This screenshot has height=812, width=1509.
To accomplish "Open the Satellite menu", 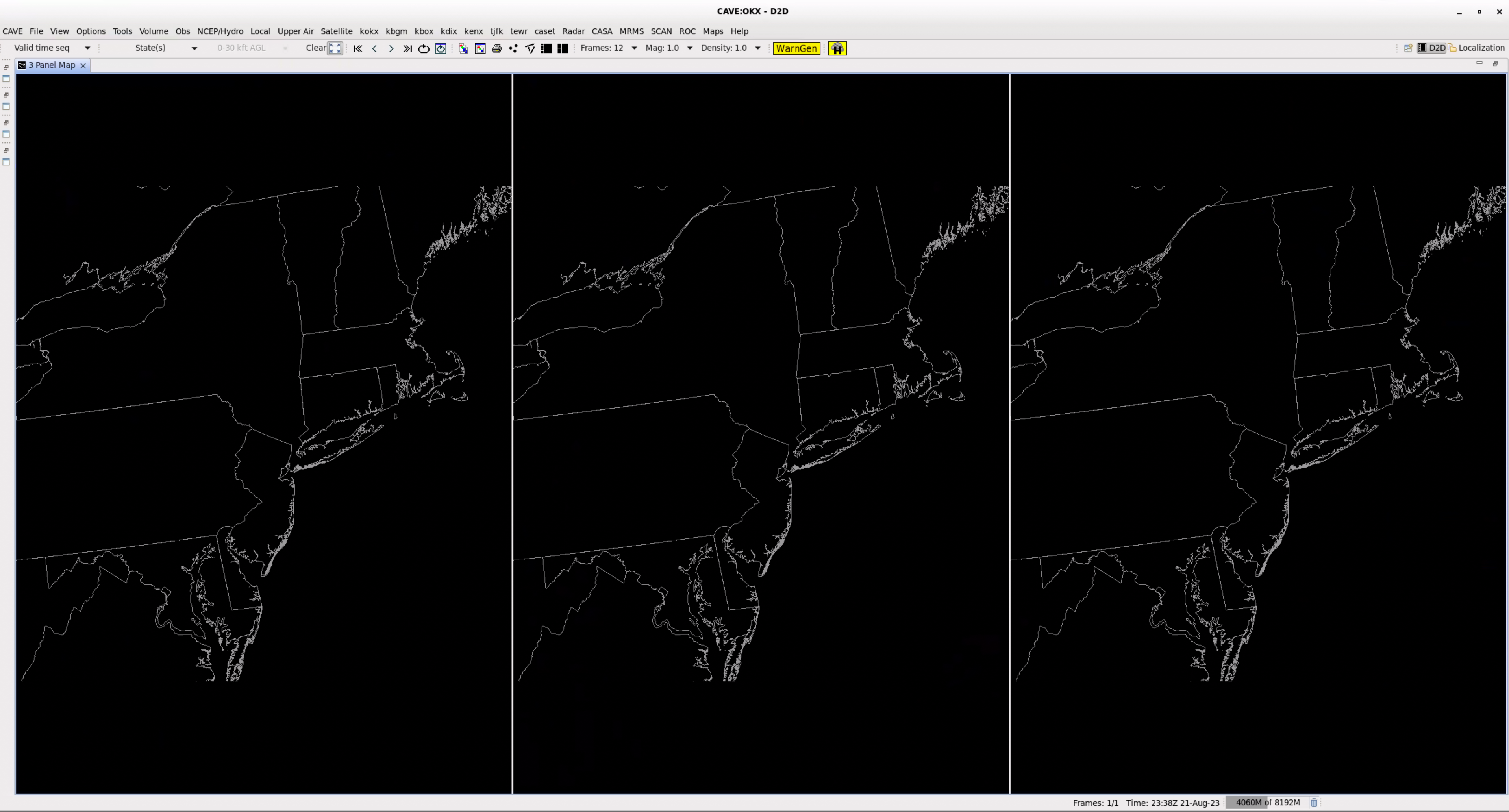I will (x=336, y=31).
